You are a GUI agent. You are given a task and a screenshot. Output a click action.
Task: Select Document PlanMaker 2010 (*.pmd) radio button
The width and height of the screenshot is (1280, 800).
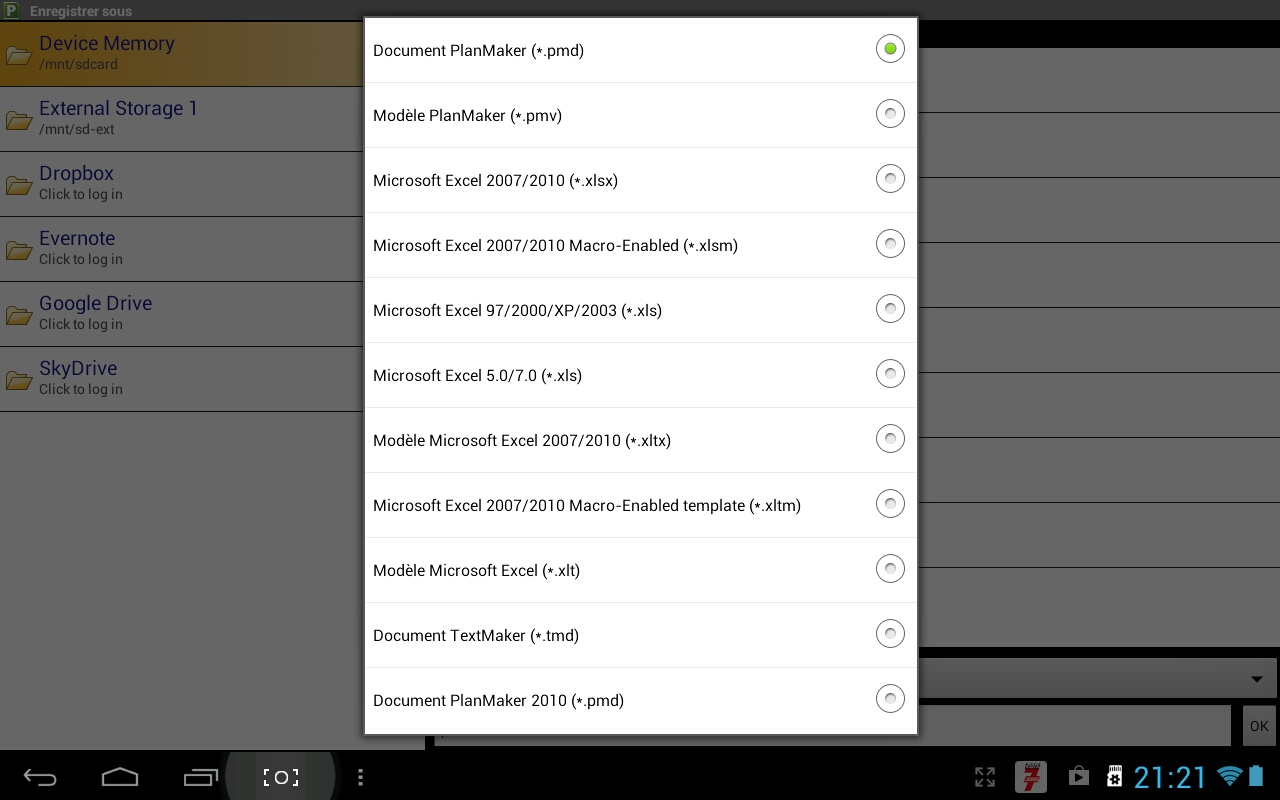tap(890, 699)
